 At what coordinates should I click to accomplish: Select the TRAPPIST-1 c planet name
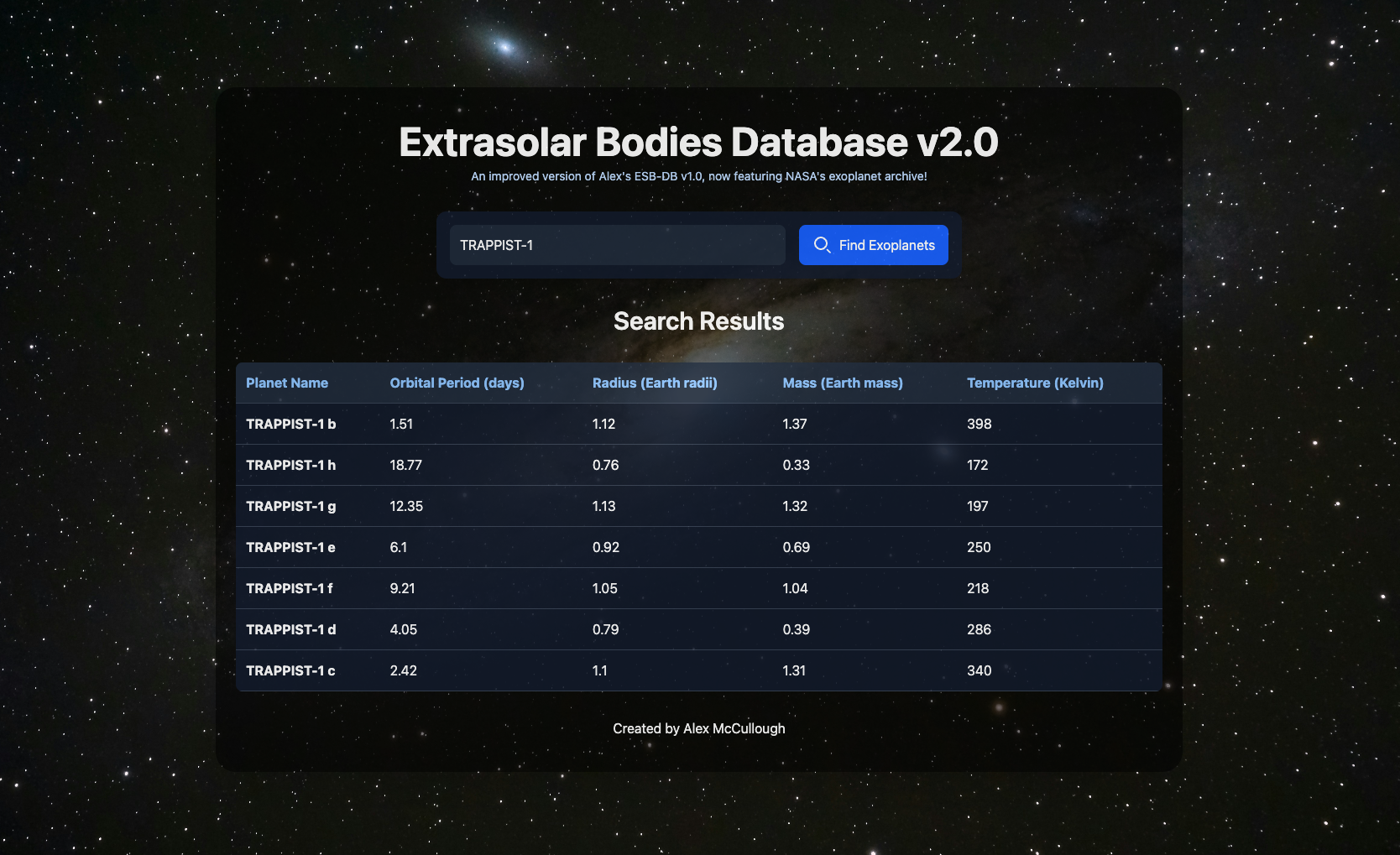click(290, 670)
